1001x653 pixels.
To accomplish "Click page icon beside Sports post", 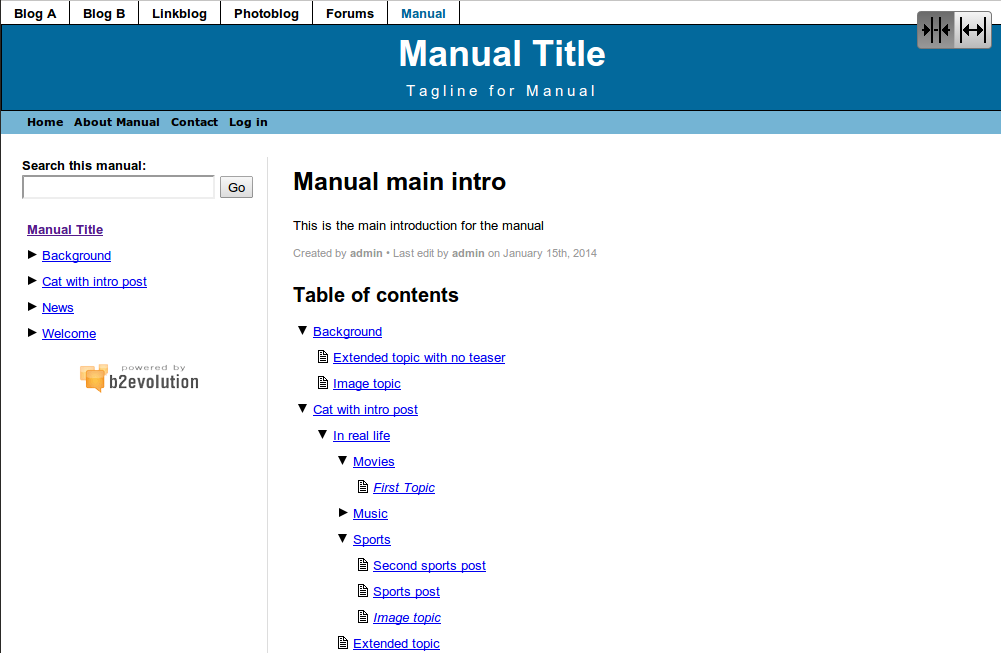I will (x=363, y=591).
